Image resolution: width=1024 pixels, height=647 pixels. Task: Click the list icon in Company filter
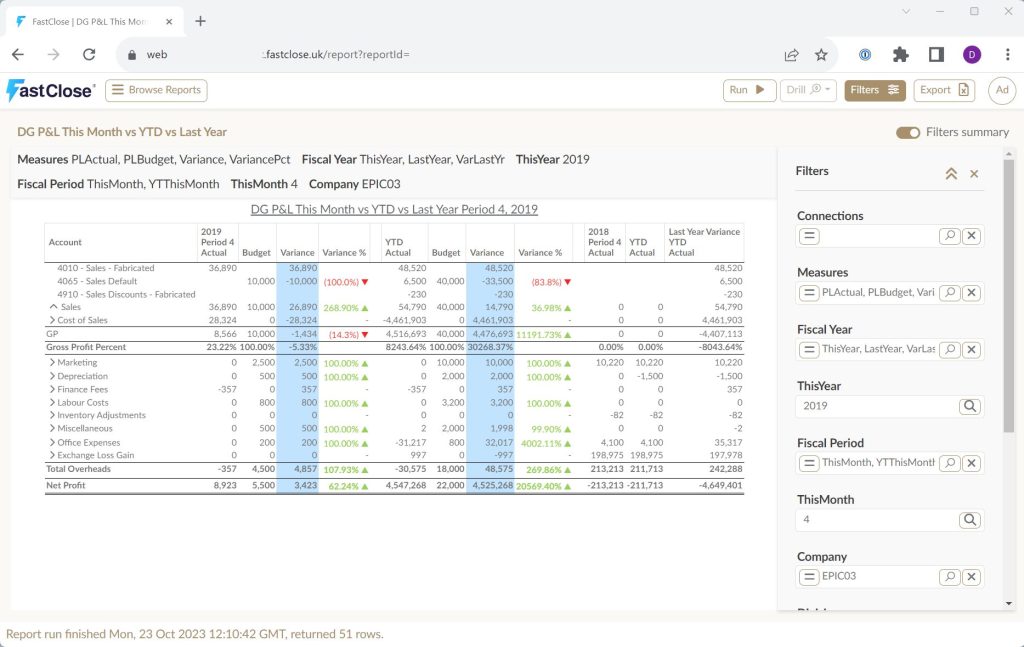pyautogui.click(x=810, y=576)
